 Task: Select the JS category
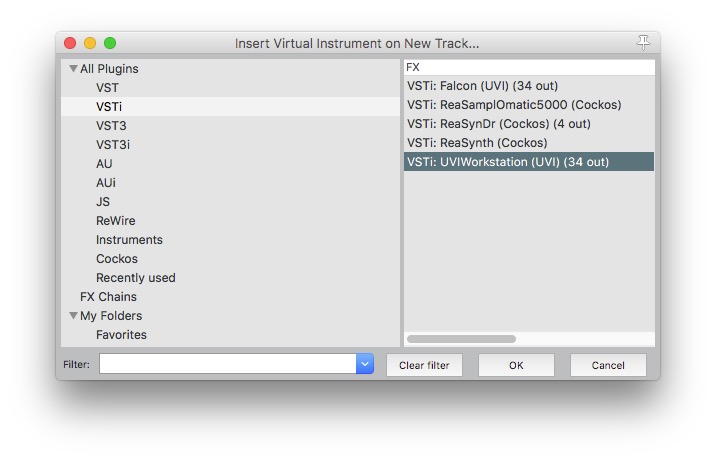(103, 202)
